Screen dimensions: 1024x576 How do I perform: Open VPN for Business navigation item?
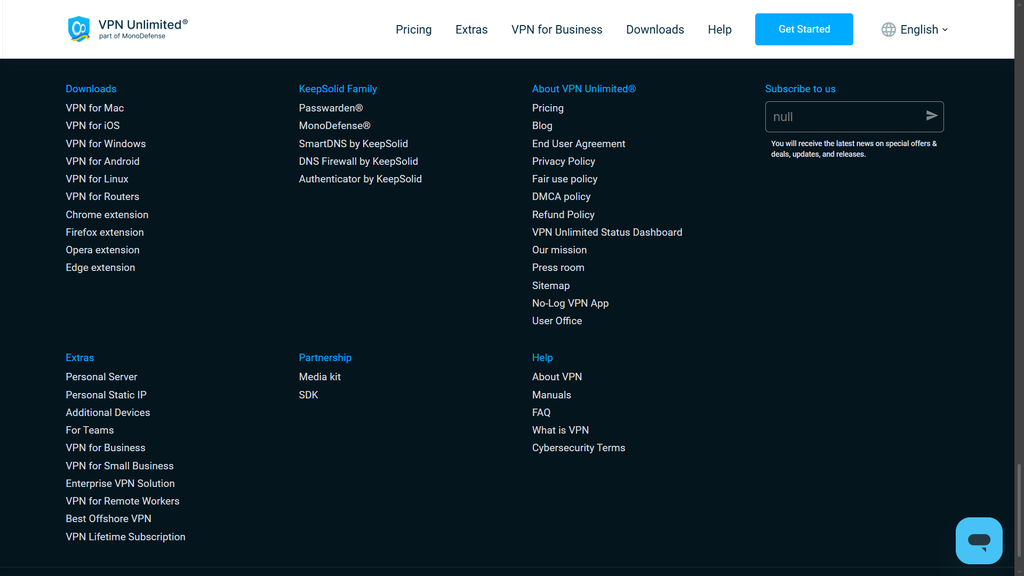[556, 29]
